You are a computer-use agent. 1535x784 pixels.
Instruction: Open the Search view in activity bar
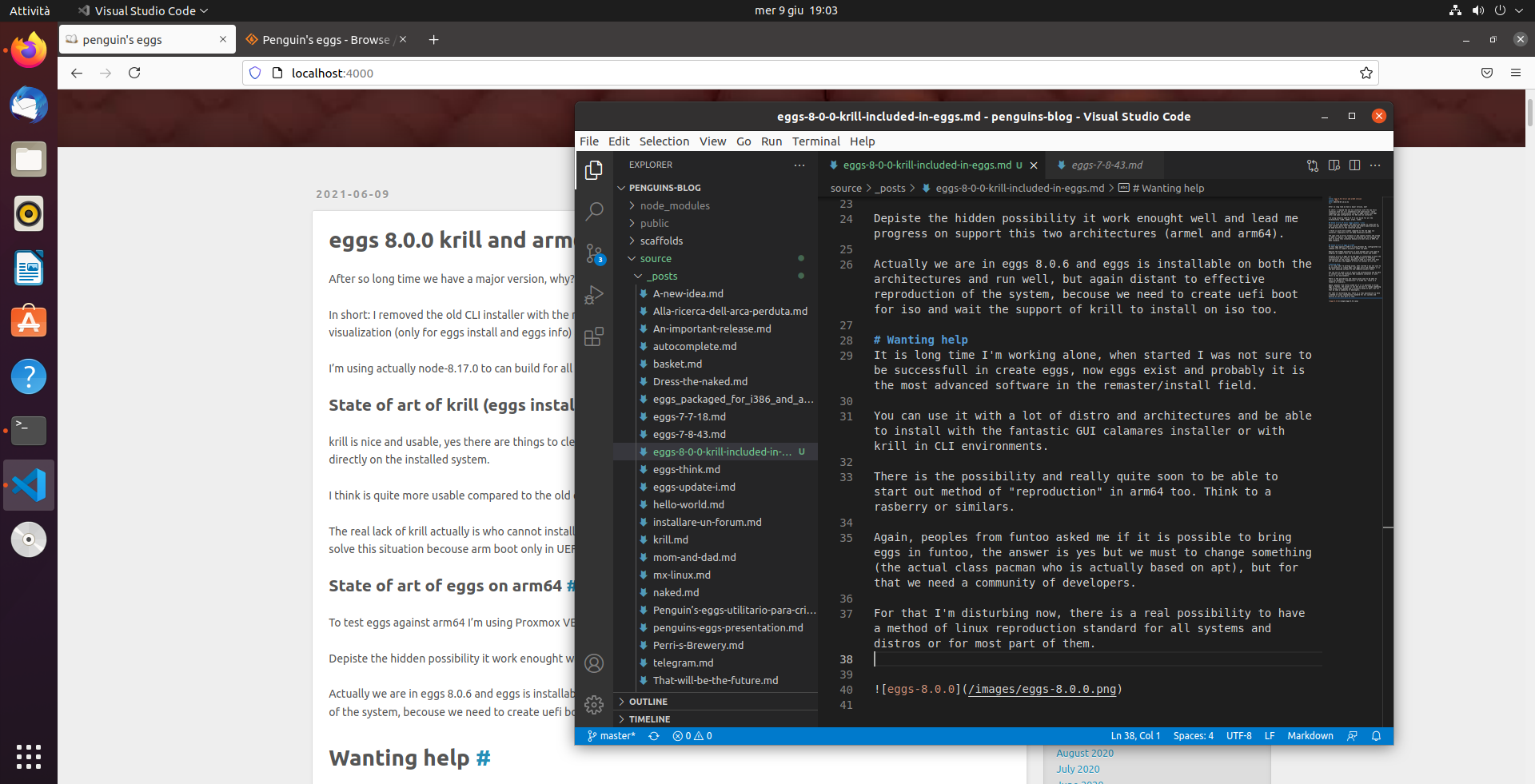coord(594,212)
